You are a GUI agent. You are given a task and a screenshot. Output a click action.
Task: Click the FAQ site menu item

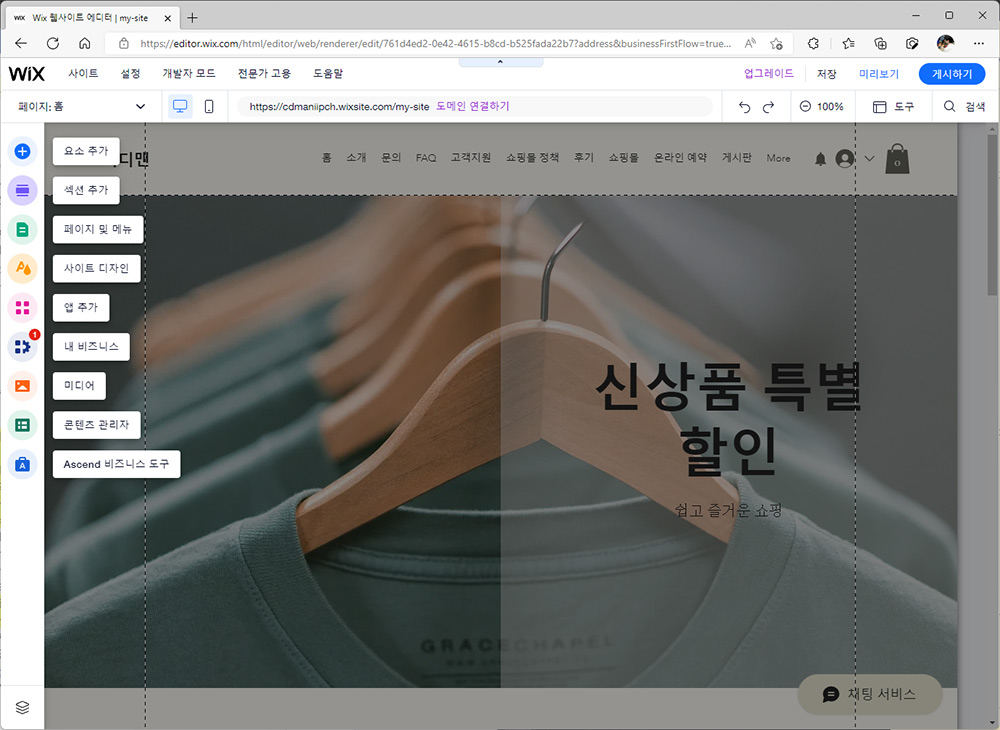426,157
